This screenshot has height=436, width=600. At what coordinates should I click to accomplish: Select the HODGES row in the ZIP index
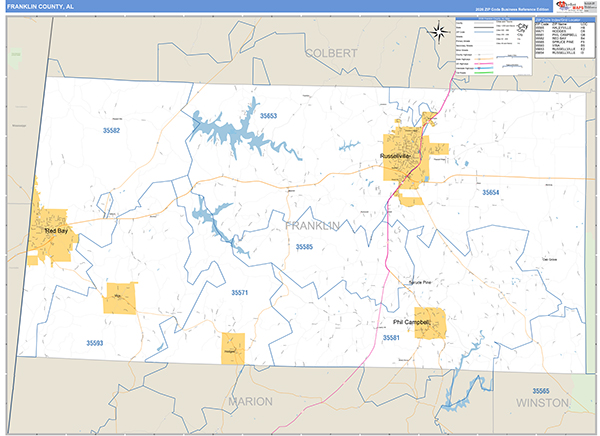tap(561, 31)
